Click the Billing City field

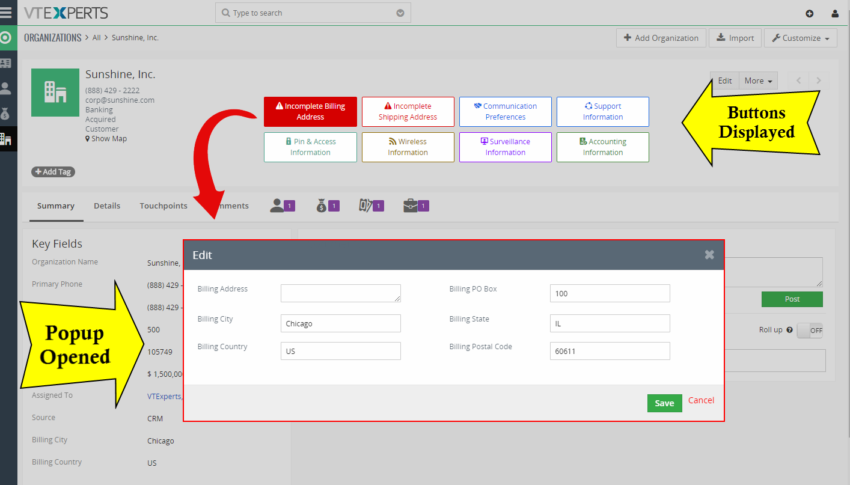point(340,324)
